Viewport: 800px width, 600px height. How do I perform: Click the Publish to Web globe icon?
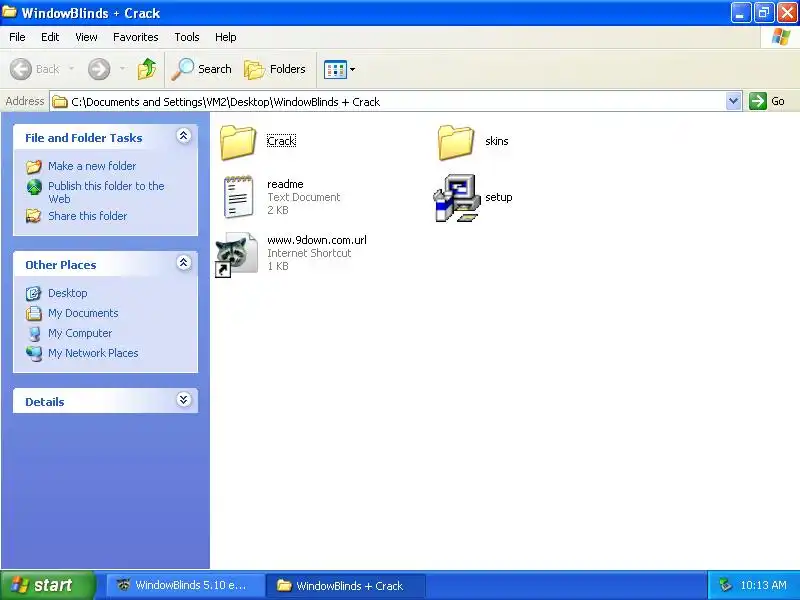pos(34,187)
